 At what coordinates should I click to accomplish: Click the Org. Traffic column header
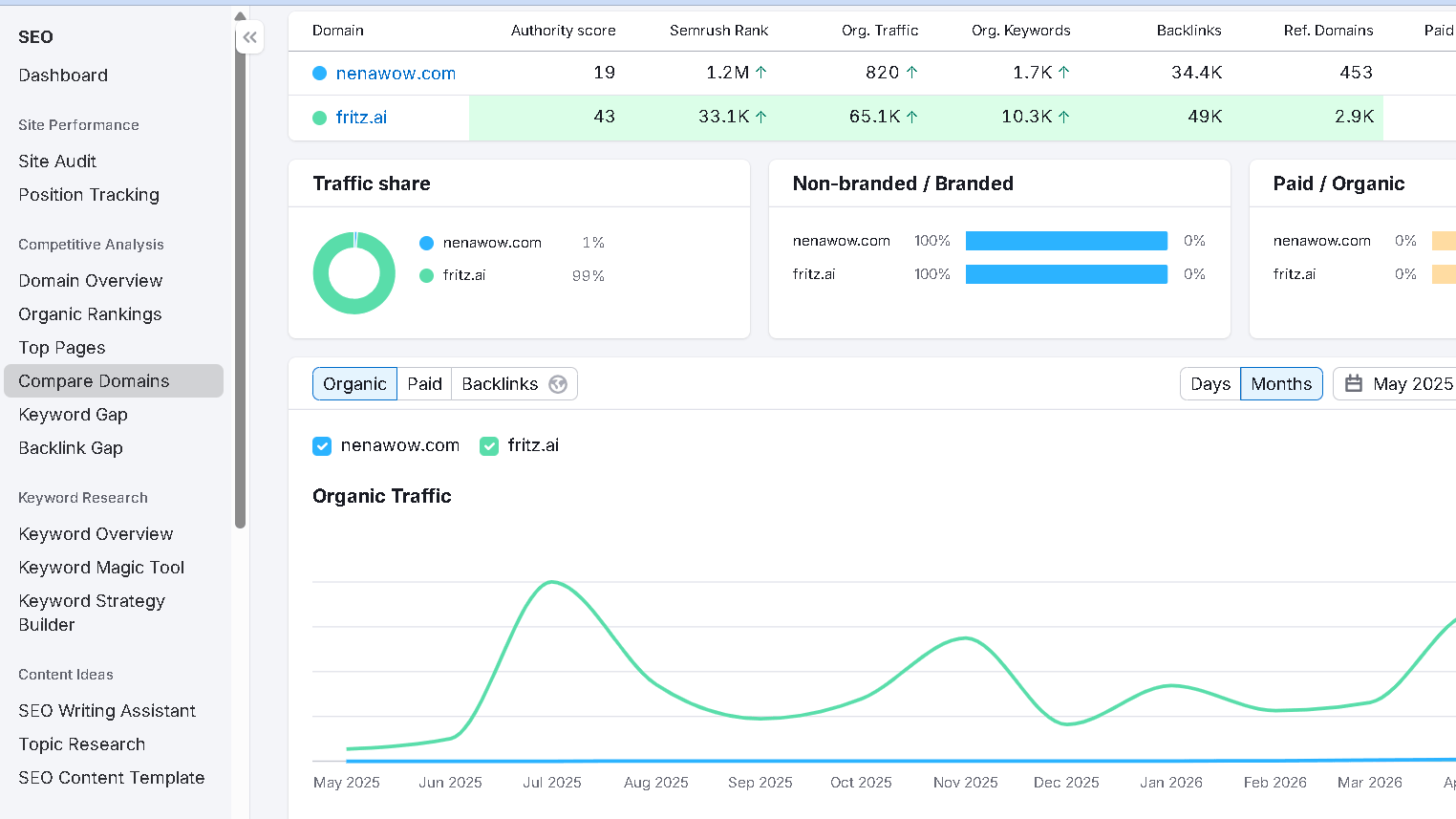pos(880,31)
